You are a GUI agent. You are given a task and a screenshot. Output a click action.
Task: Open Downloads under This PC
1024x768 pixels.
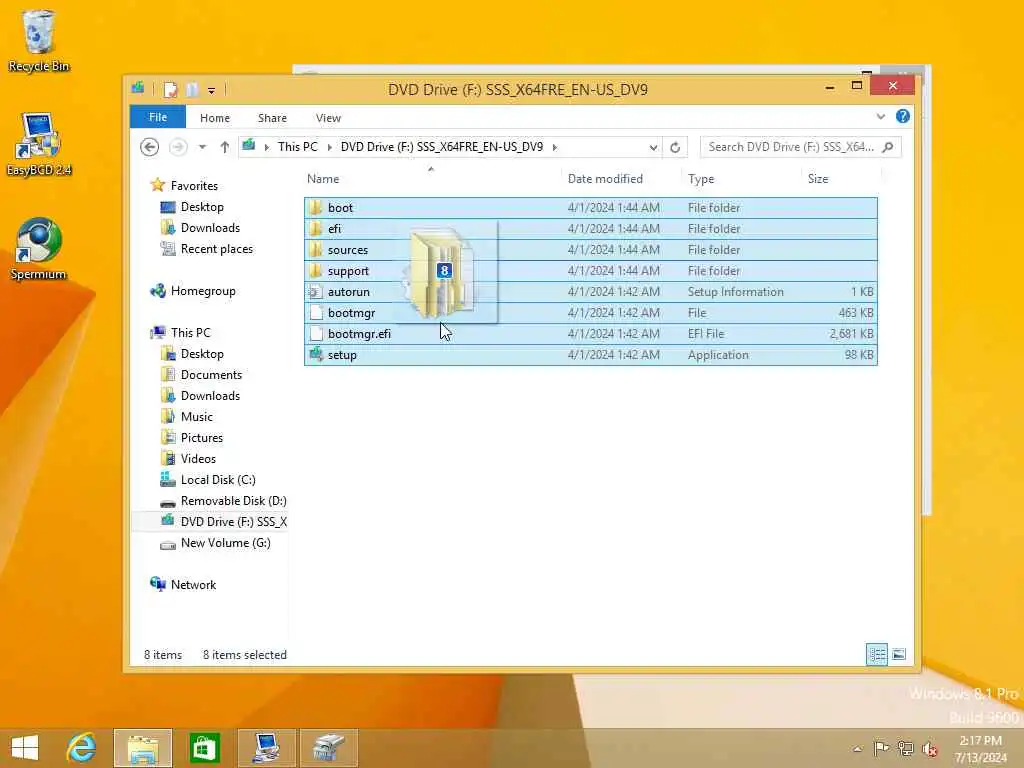200,396
